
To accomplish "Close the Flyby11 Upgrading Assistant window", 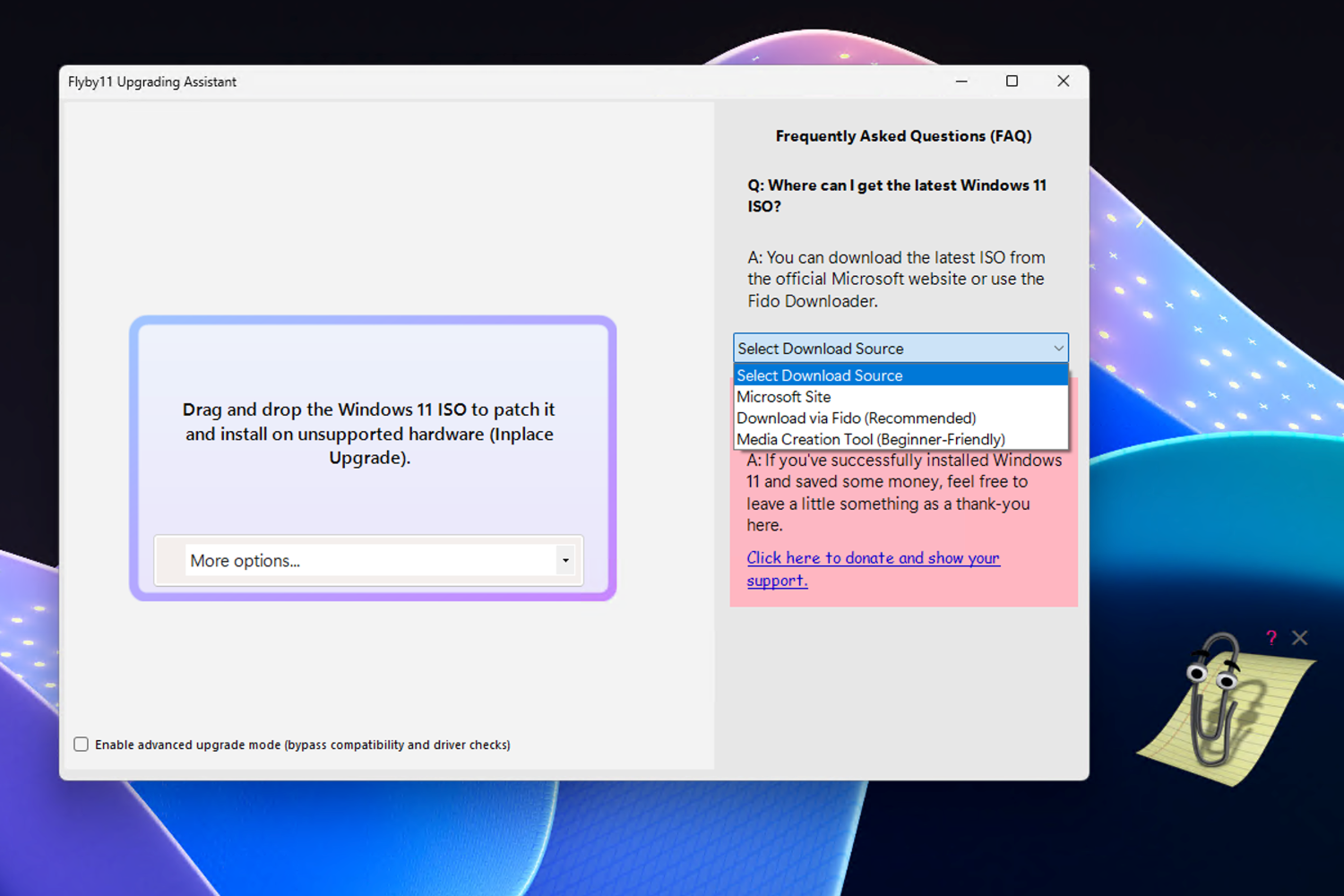I will point(1064,82).
